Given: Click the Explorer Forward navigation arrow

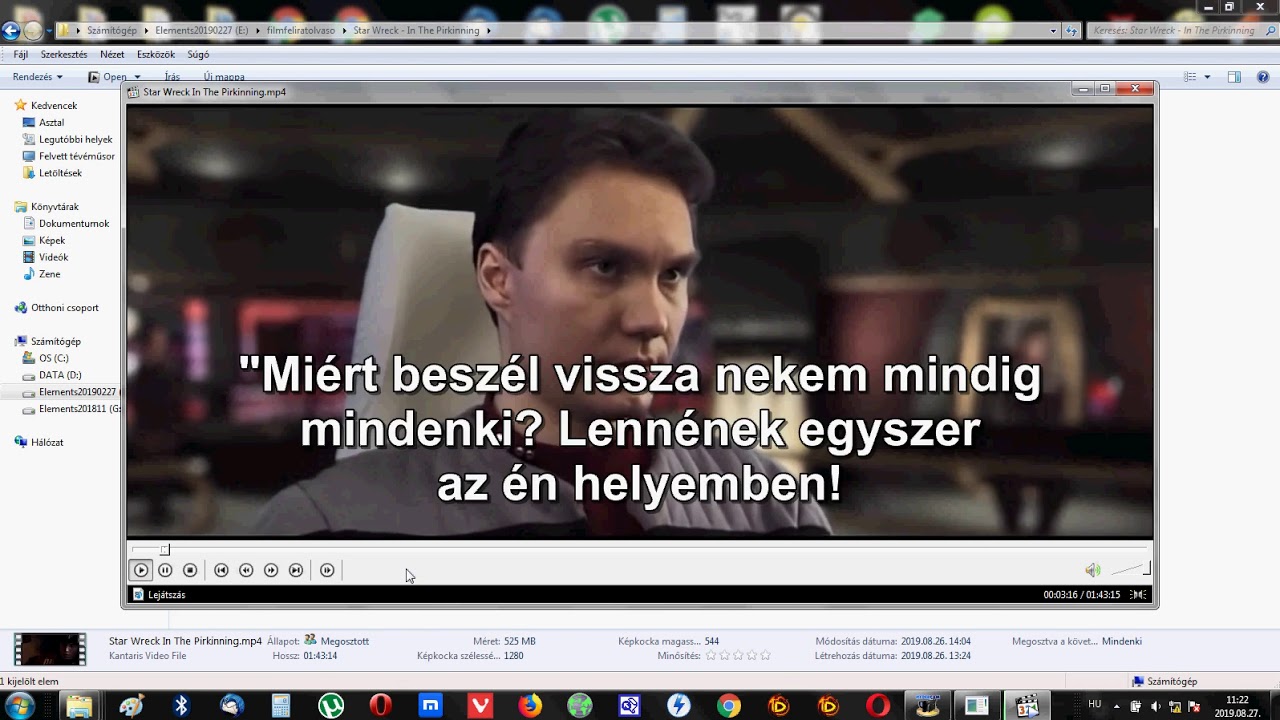Looking at the screenshot, I should tap(33, 31).
